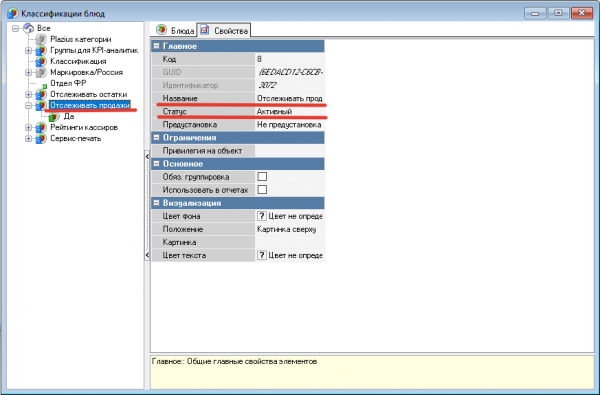Expand the Сервис-печать node
This screenshot has width=600, height=395.
click(29, 139)
